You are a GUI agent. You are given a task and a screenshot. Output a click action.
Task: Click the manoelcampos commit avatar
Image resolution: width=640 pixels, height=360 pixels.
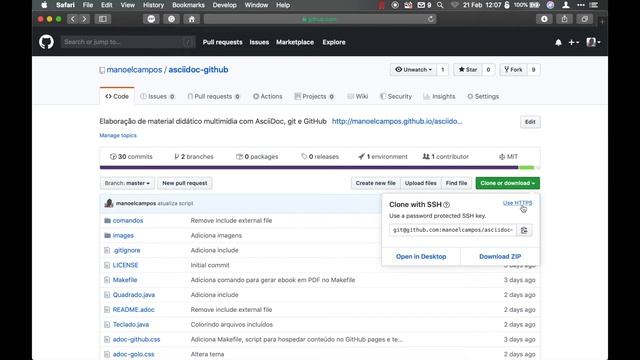click(x=109, y=203)
